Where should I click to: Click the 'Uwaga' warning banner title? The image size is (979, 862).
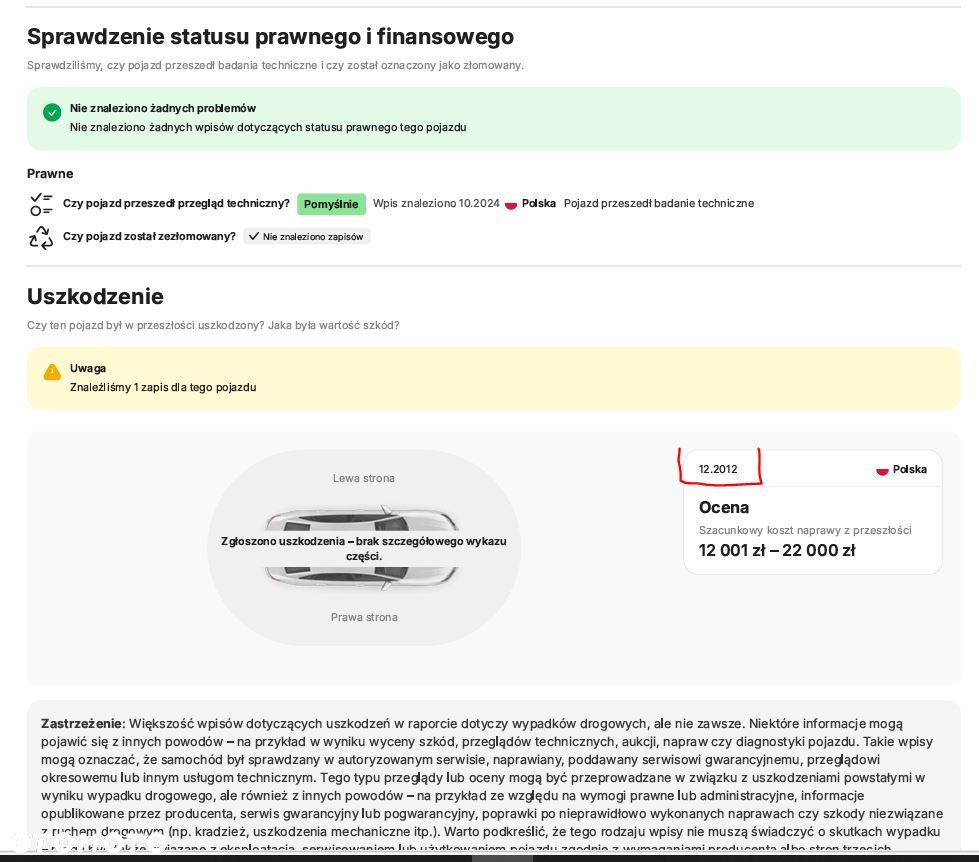click(x=88, y=368)
